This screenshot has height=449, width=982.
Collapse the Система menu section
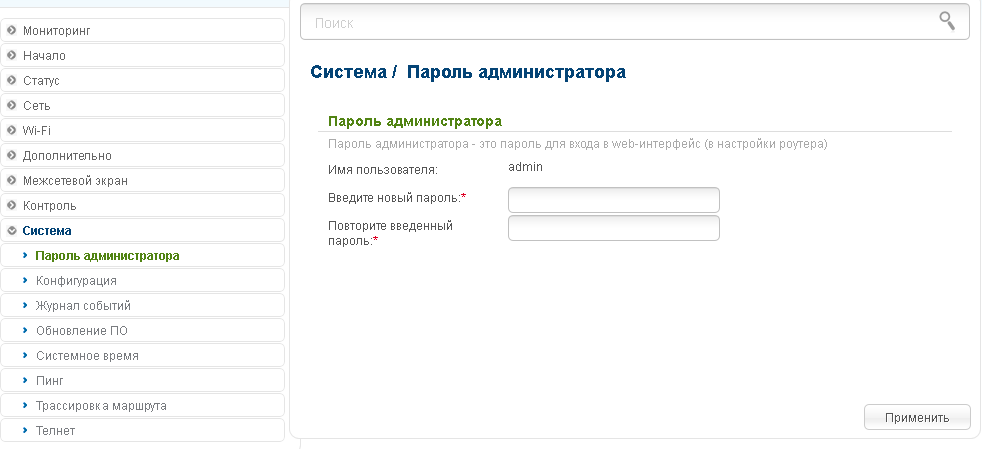(x=47, y=231)
